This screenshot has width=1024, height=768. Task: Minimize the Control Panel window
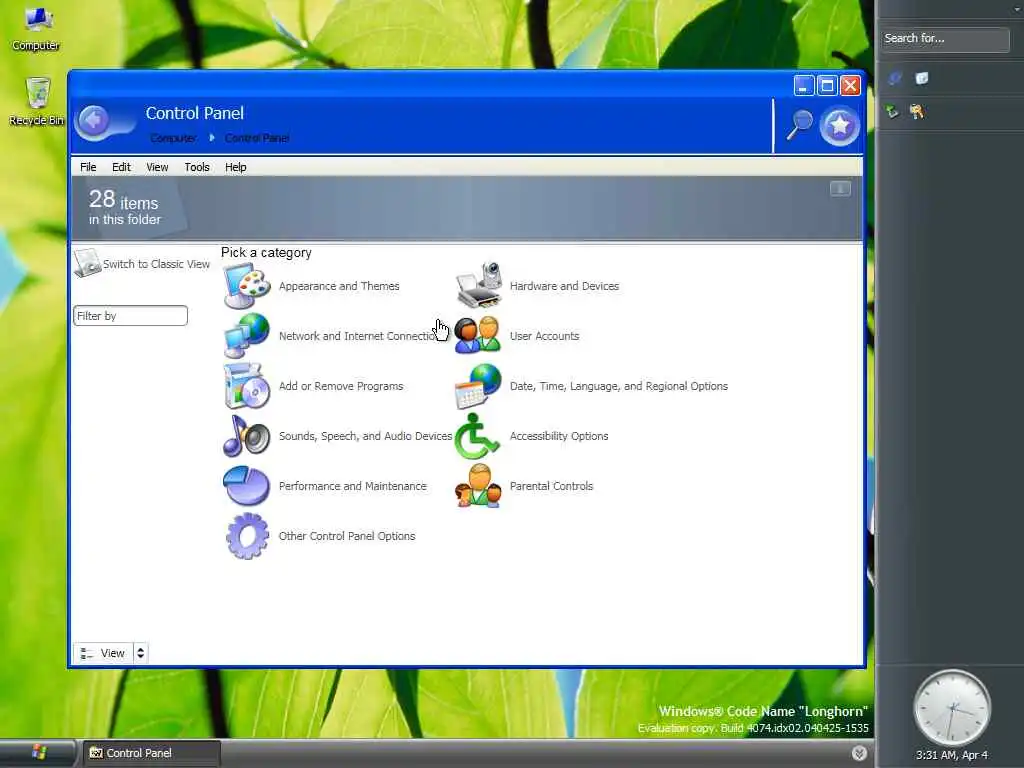pyautogui.click(x=804, y=86)
